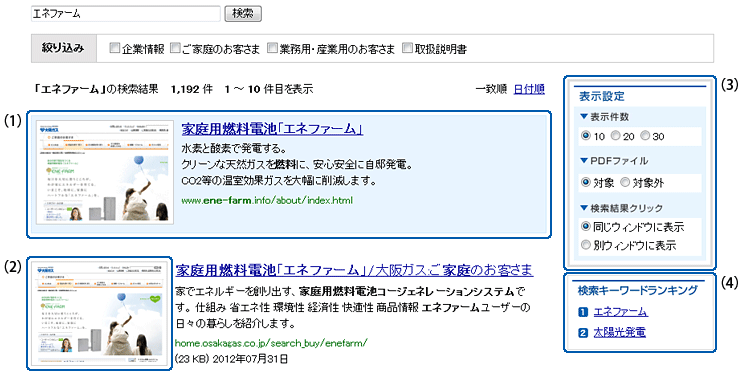This screenshot has height=375, width=754.
Task: Open the 大阪ガス:ご家庭のお客さま result link
Action: pos(354,270)
